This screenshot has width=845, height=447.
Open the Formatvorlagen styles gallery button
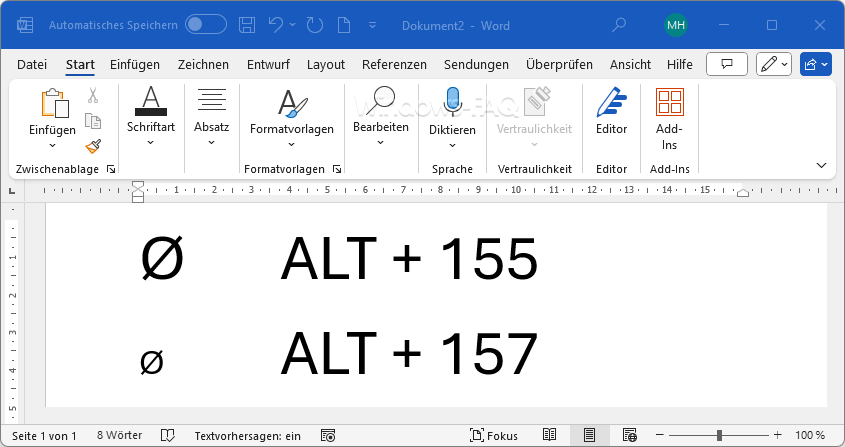tap(292, 119)
